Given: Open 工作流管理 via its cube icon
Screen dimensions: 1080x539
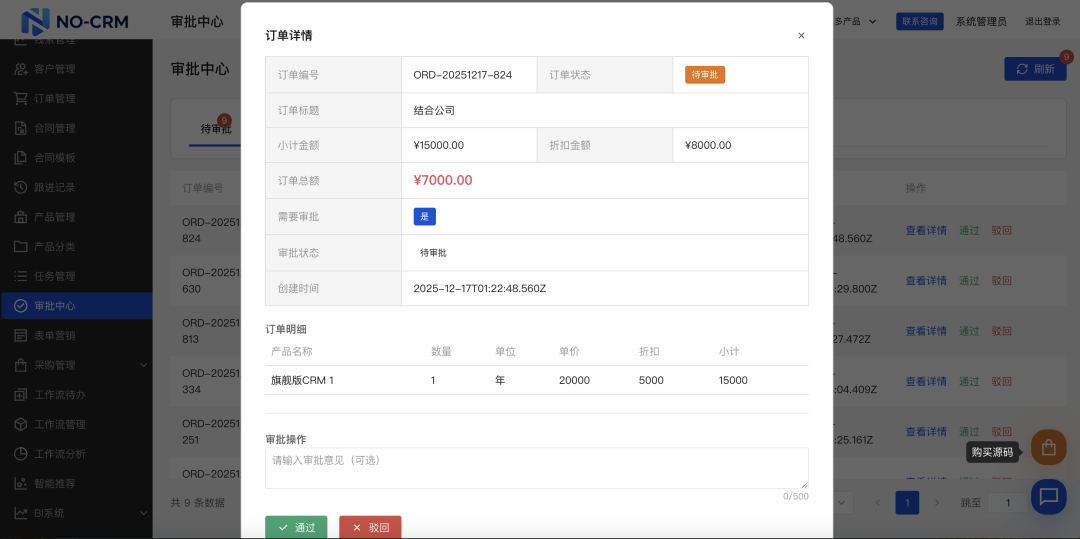Looking at the screenshot, I should click(21, 424).
